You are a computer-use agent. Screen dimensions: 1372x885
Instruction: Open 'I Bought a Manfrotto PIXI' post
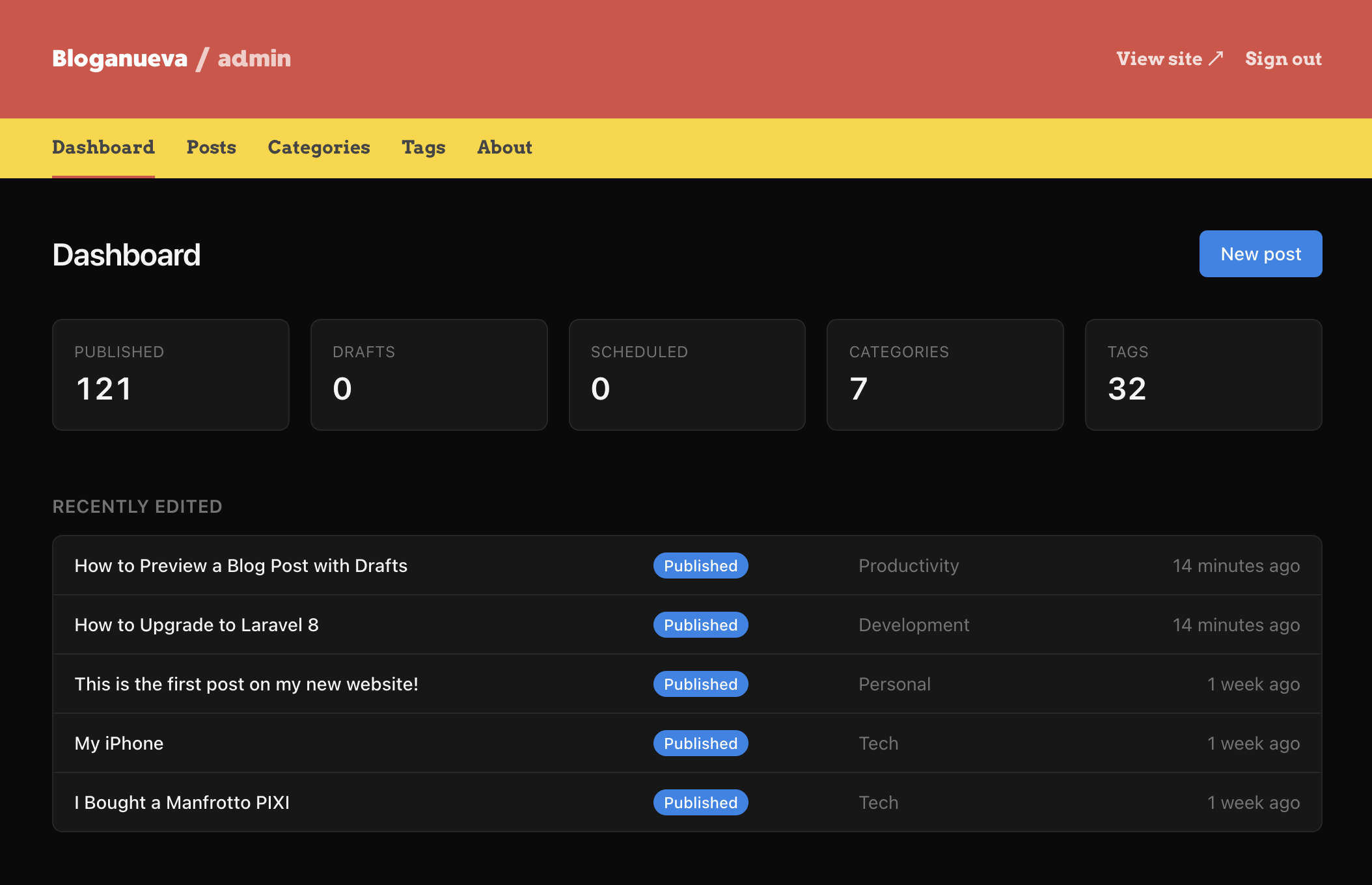coord(182,802)
